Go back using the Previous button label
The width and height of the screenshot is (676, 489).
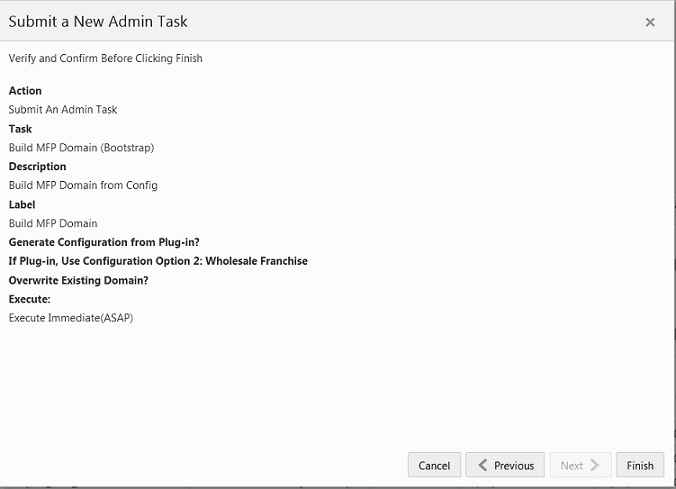(x=514, y=465)
